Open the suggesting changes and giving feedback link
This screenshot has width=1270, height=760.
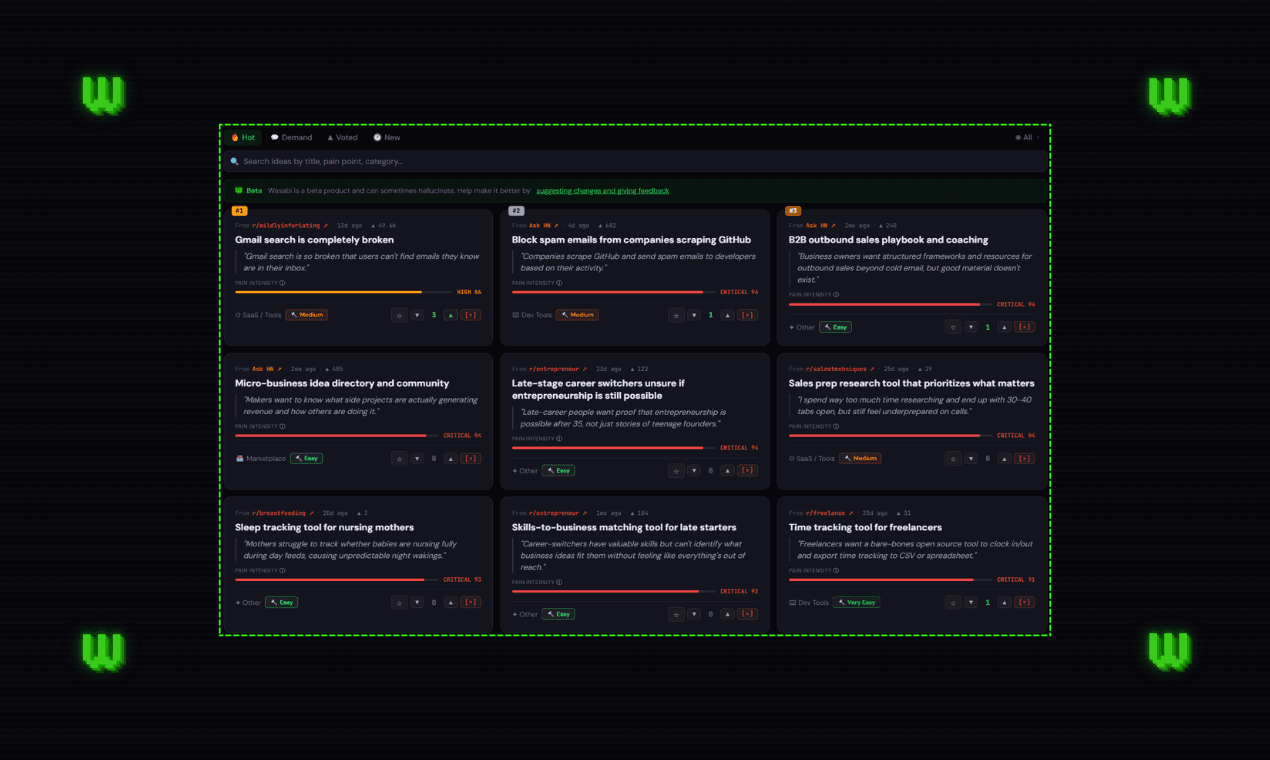[602, 190]
